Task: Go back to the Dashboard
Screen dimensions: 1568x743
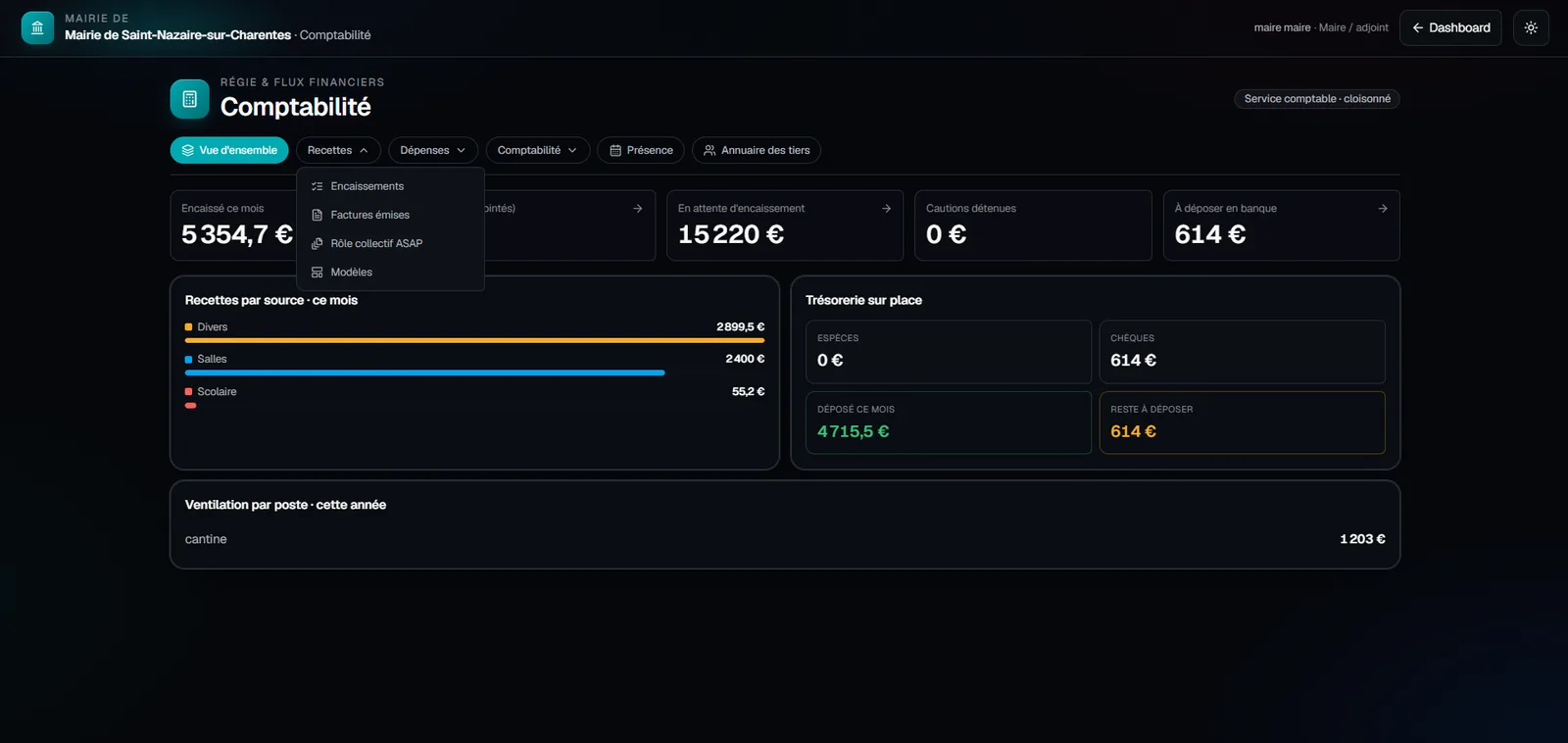Action: [1450, 27]
